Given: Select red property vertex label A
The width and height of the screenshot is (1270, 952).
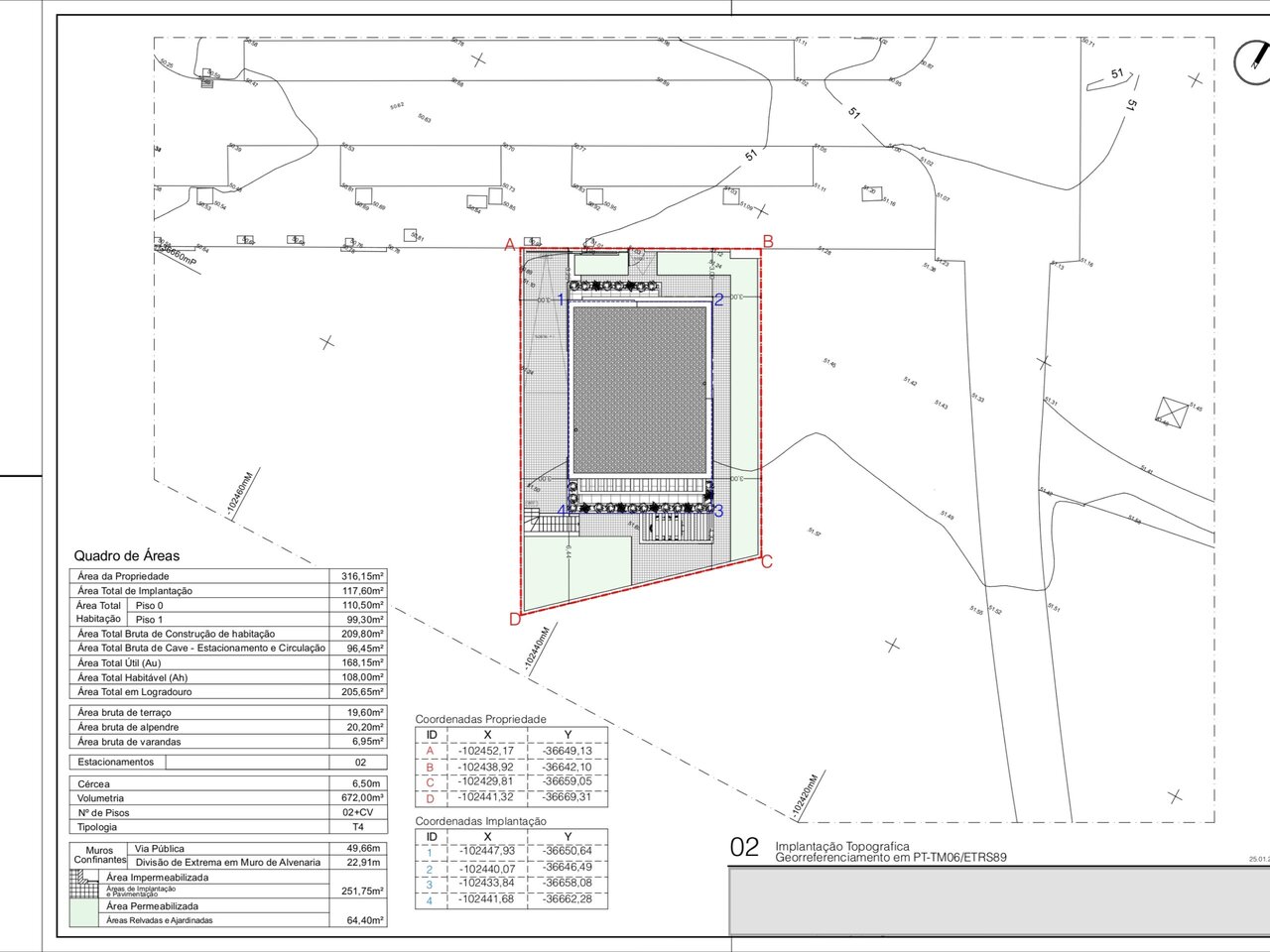Looking at the screenshot, I should pos(510,244).
